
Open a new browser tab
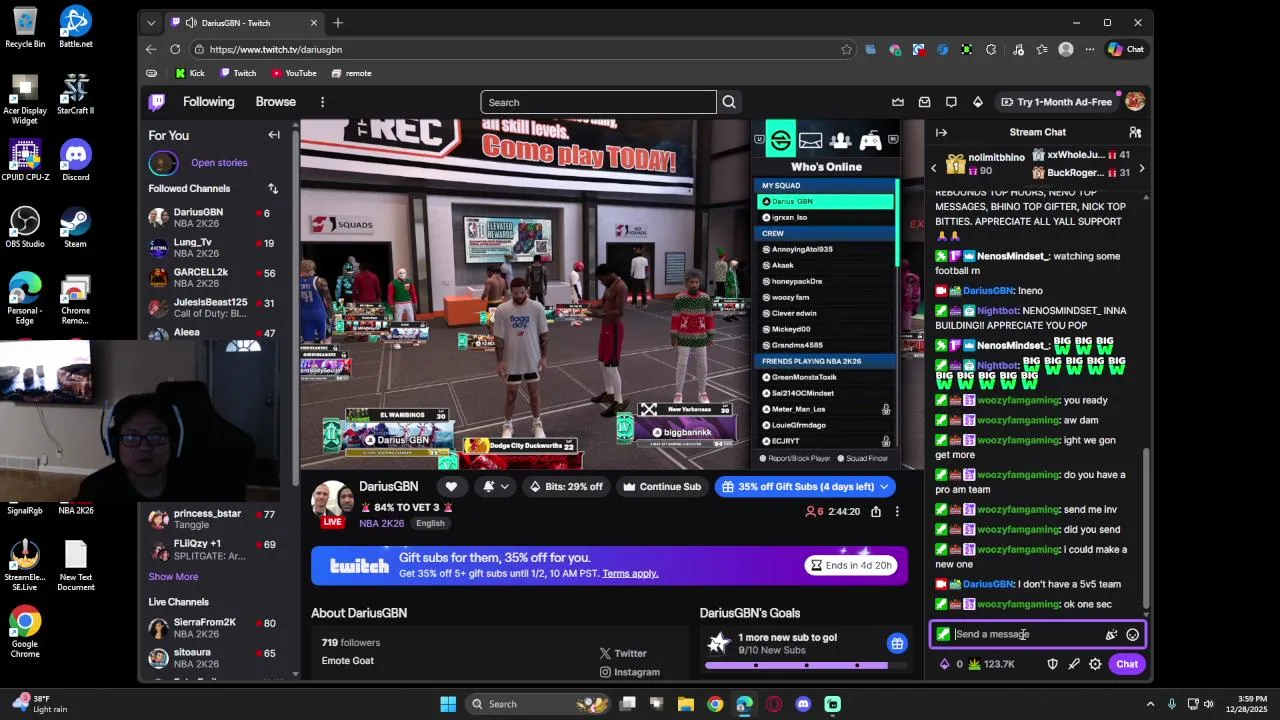click(x=338, y=23)
